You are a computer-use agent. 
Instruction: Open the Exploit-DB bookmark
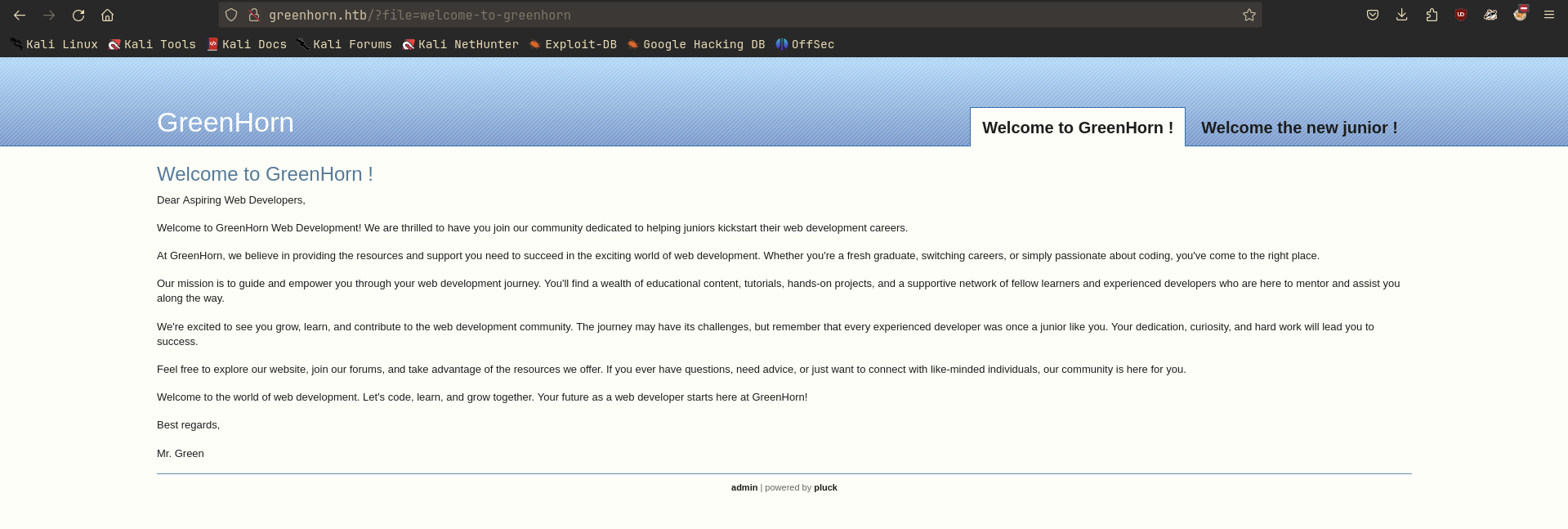573,44
